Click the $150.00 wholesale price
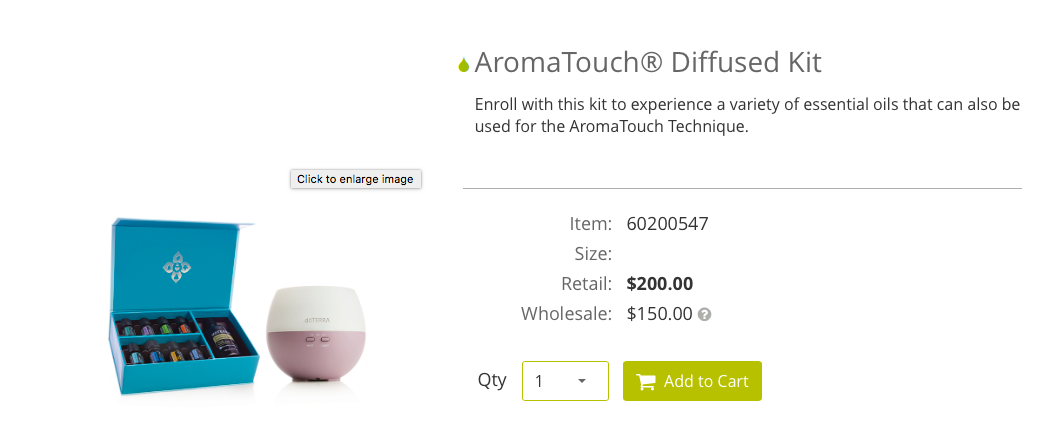This screenshot has width=1053, height=421. pos(659,314)
